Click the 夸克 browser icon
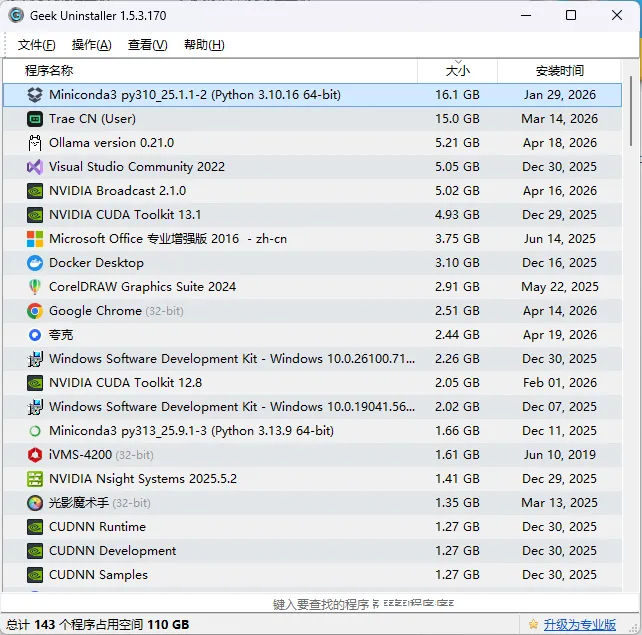This screenshot has height=635, width=642. [x=35, y=335]
